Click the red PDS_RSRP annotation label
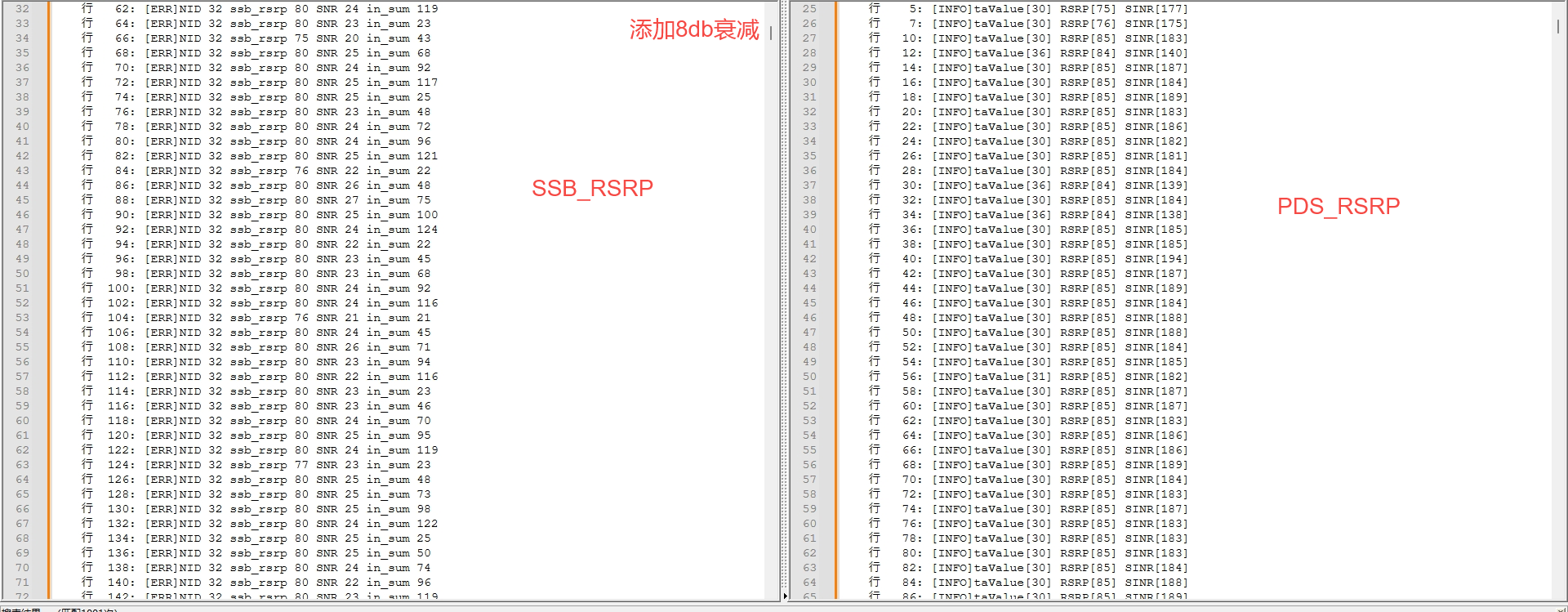 click(x=1338, y=207)
